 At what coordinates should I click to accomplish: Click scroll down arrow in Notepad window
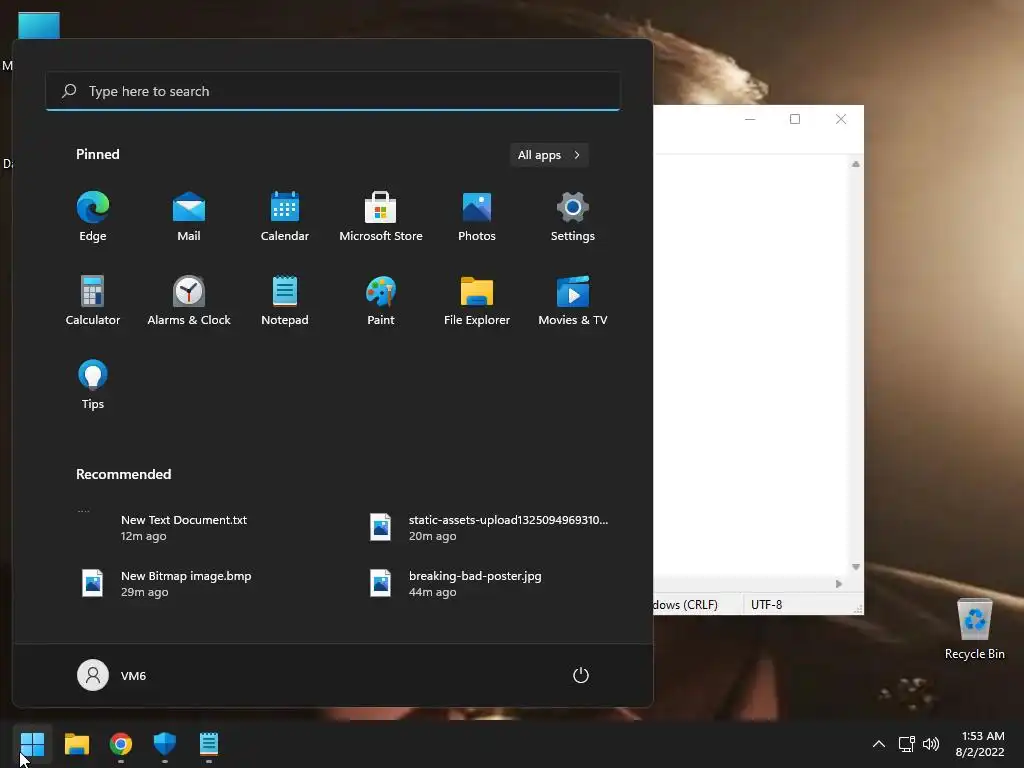(x=856, y=567)
